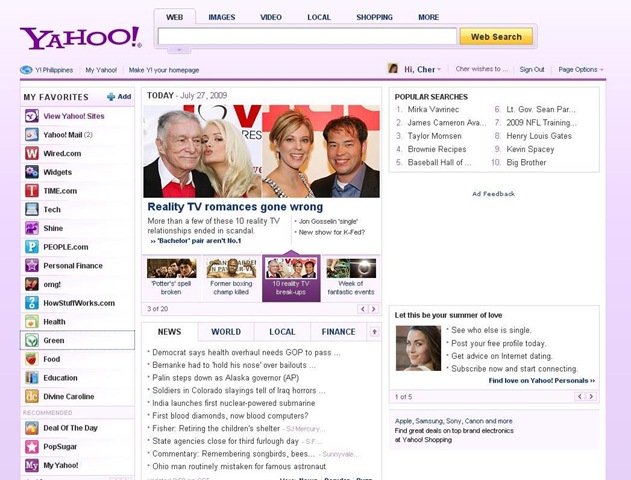Select the WEB search tab

(175, 17)
